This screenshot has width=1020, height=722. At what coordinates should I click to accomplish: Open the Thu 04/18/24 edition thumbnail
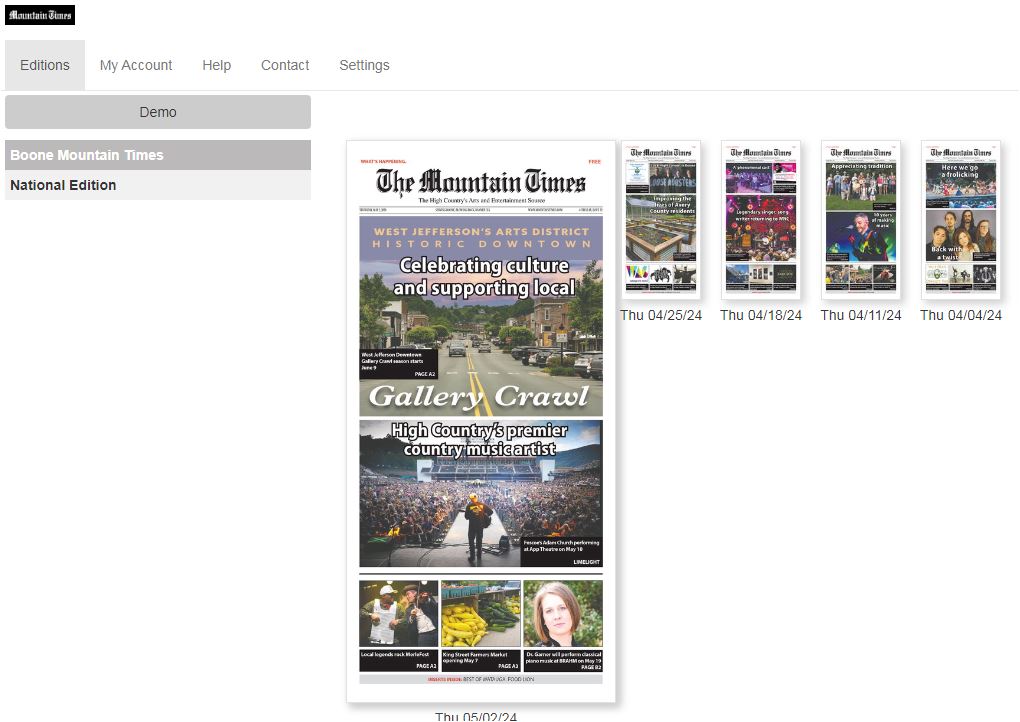(761, 220)
